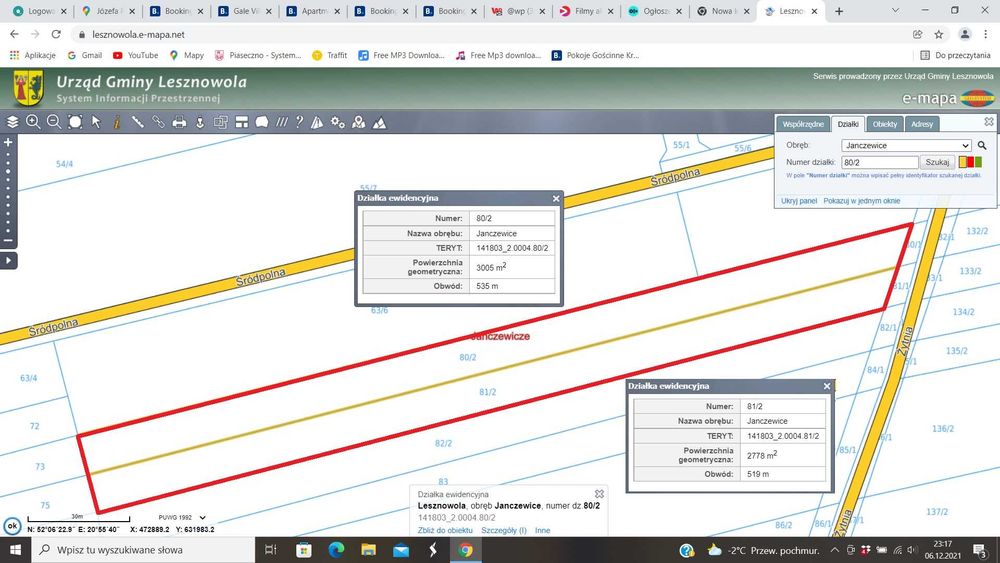
Task: Click the full extent view icon
Action: tap(75, 122)
